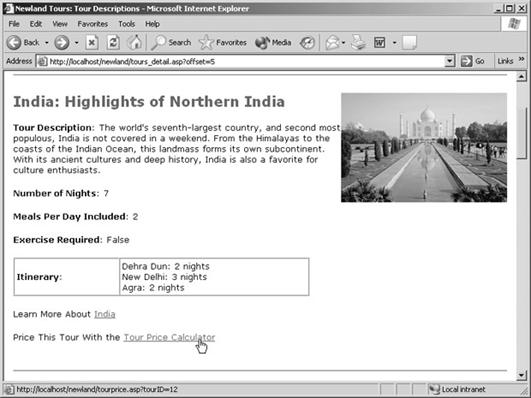Click the scrollbar down arrow

522,375
